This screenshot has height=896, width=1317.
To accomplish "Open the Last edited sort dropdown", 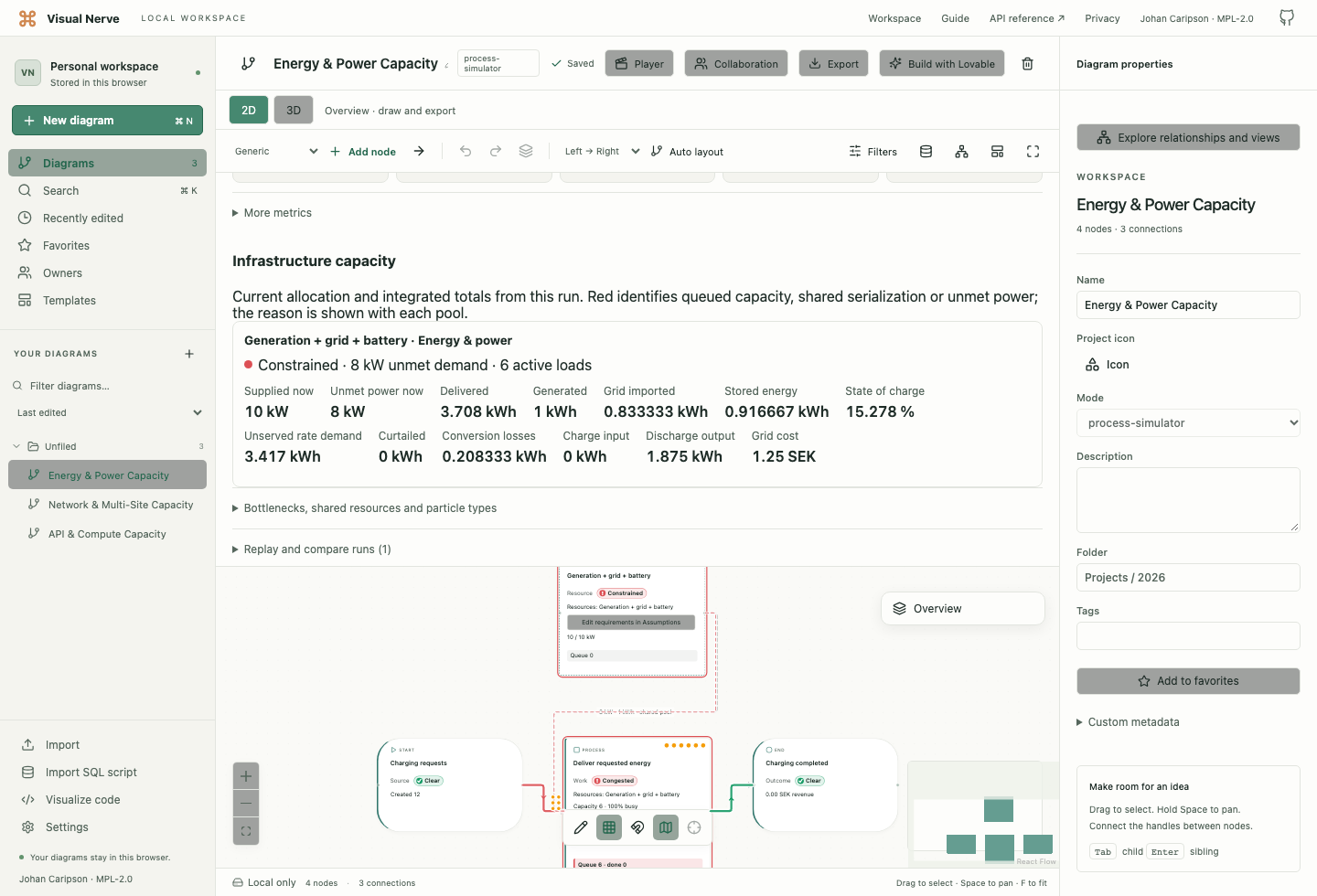I will [109, 413].
